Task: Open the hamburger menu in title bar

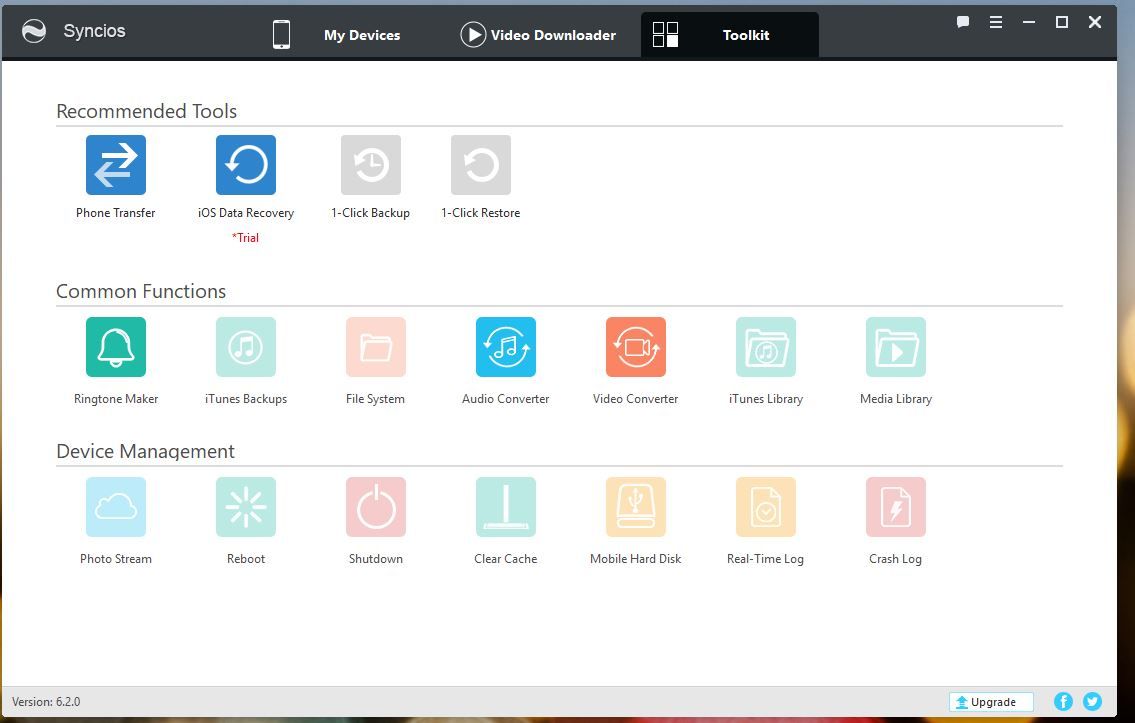Action: [996, 22]
